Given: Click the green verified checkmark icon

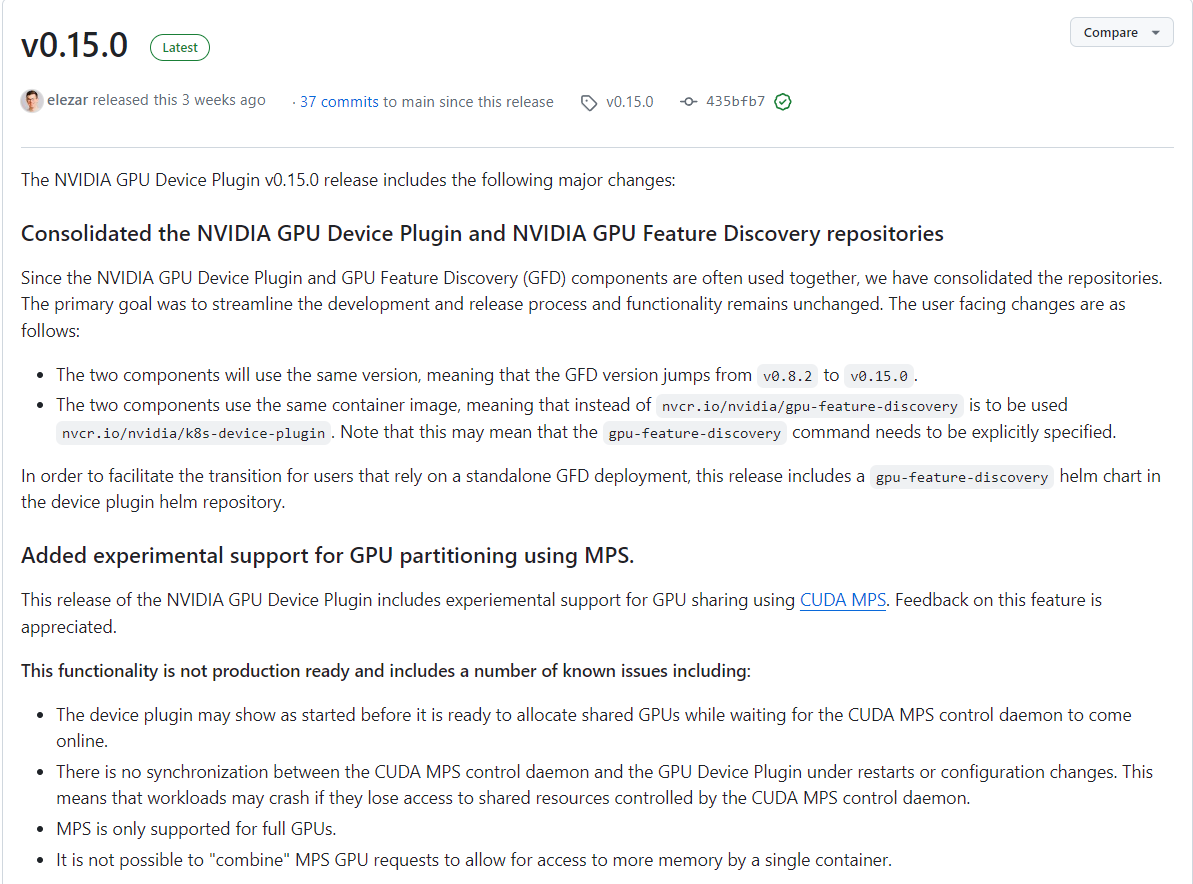Looking at the screenshot, I should 782,102.
